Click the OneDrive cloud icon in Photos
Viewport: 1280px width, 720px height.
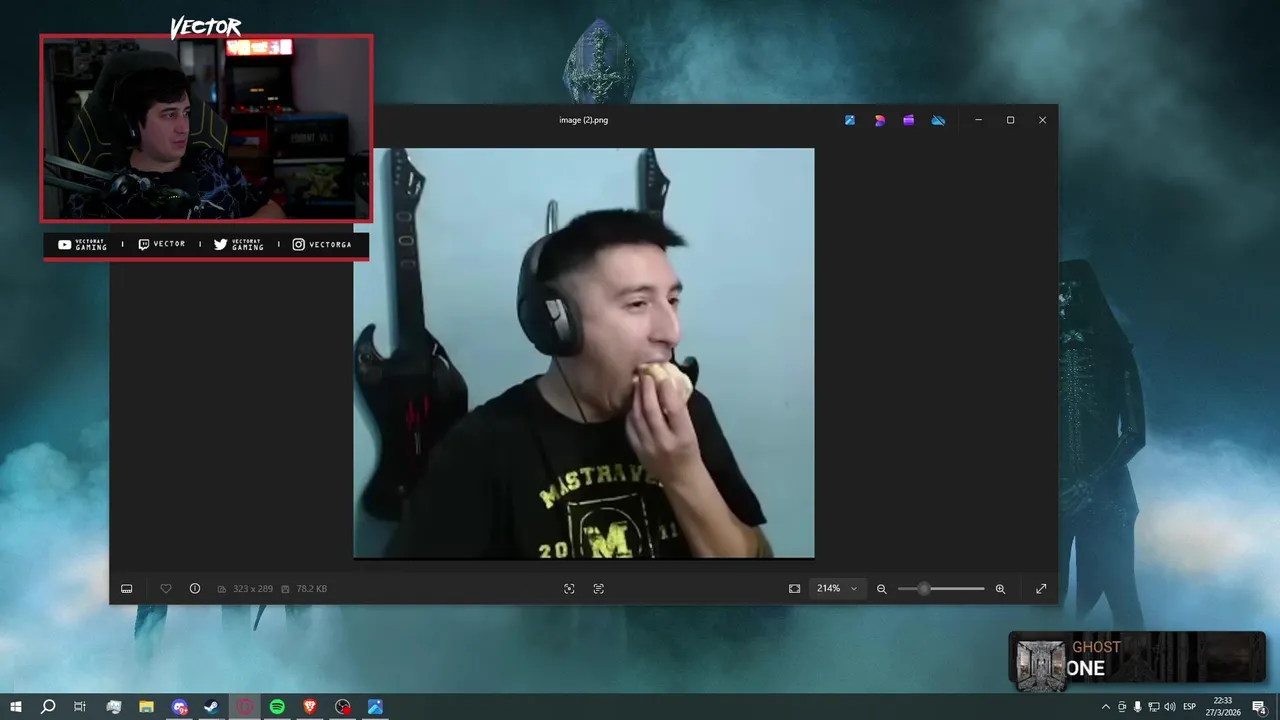(938, 120)
